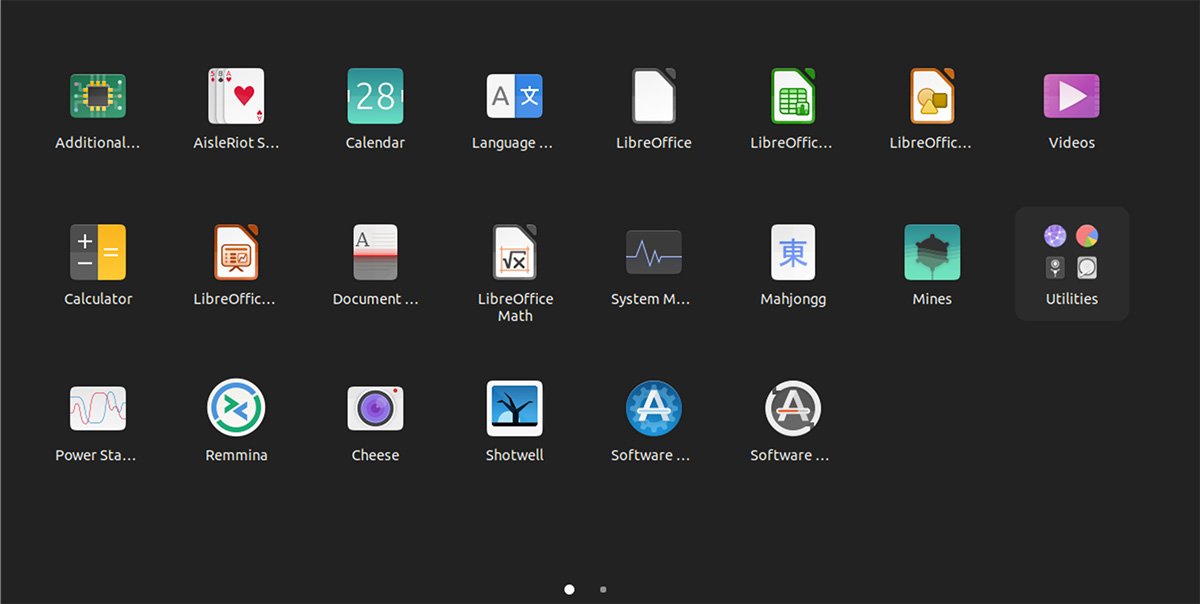Select the first page indicator dot
Viewport: 1200px width, 604px height.
569,589
